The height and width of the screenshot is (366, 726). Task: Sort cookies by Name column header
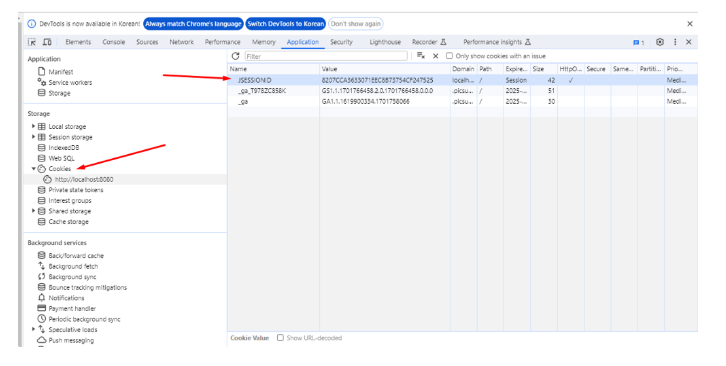pyautogui.click(x=273, y=69)
